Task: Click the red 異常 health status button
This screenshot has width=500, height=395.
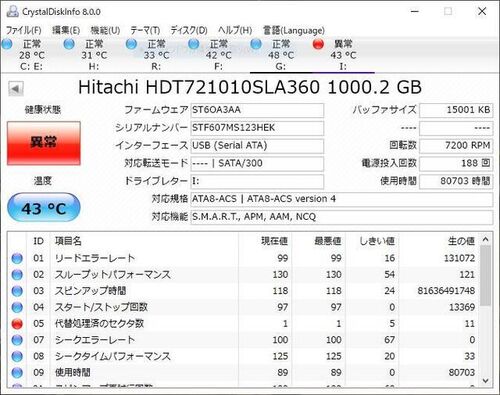Action: 44,143
